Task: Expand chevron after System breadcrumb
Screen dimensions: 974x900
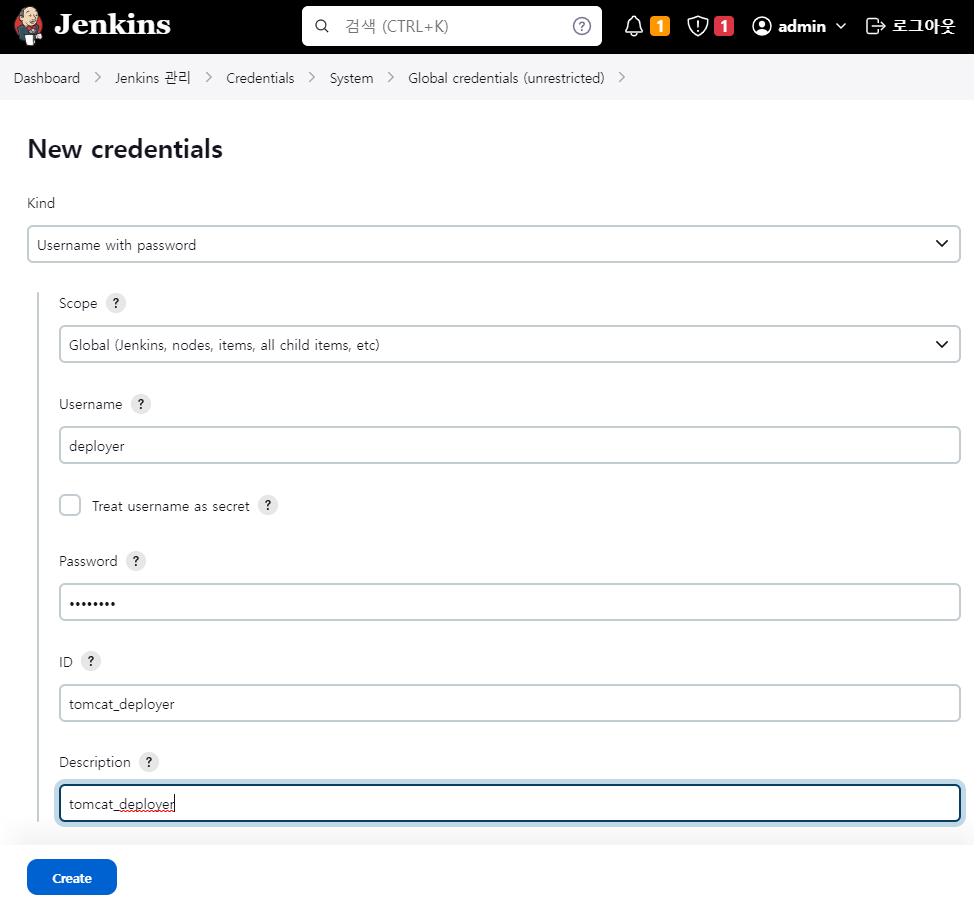Action: click(391, 78)
